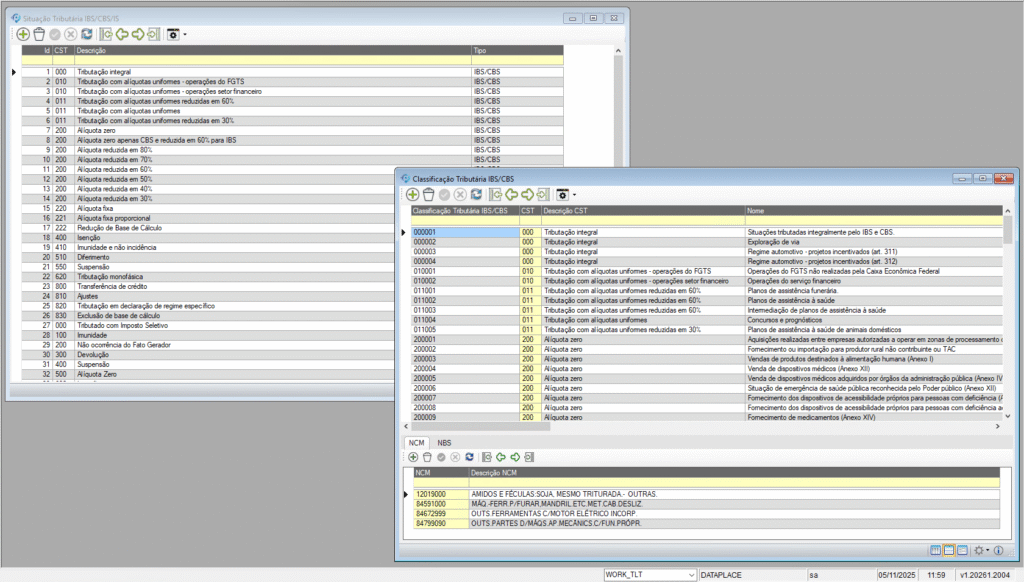Jump to last record in Classificação Tributária
The image size is (1024, 582).
coord(542,194)
